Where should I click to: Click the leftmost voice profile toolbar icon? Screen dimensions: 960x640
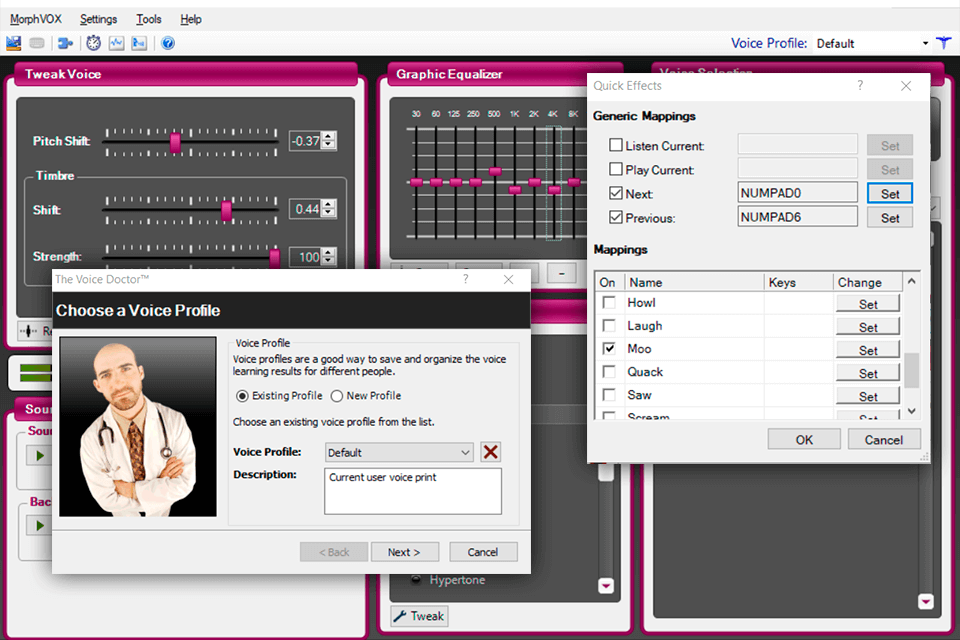[x=13, y=43]
